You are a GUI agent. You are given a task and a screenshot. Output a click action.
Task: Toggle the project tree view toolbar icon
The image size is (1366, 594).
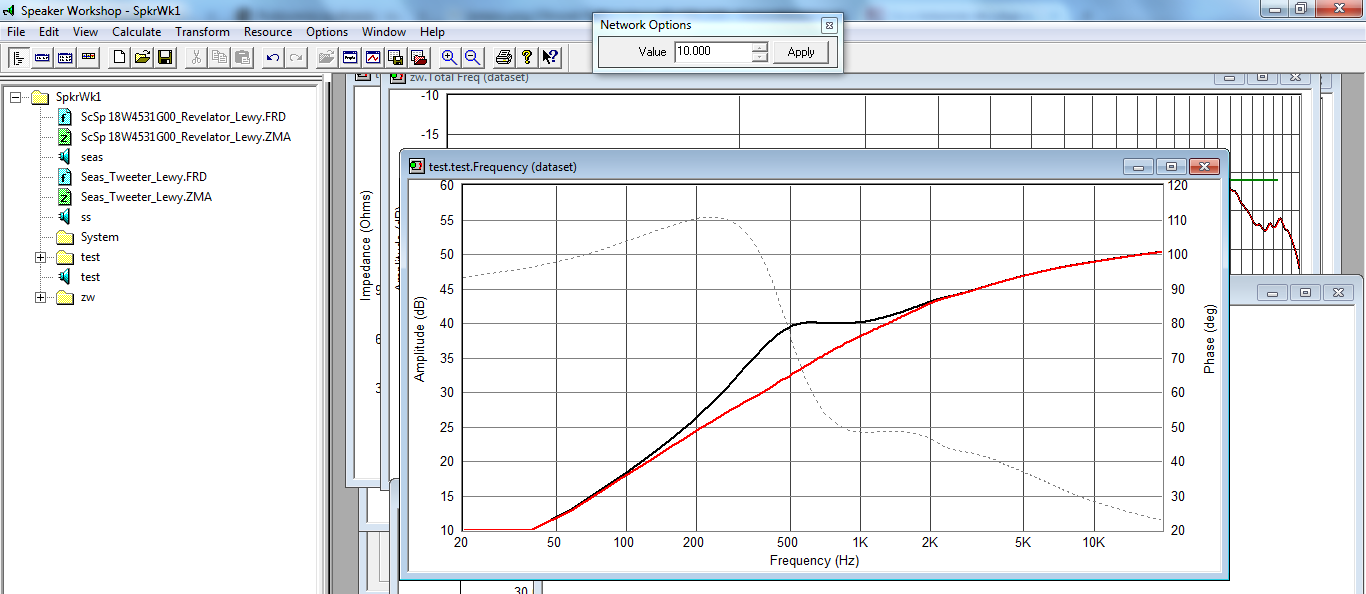pos(19,57)
